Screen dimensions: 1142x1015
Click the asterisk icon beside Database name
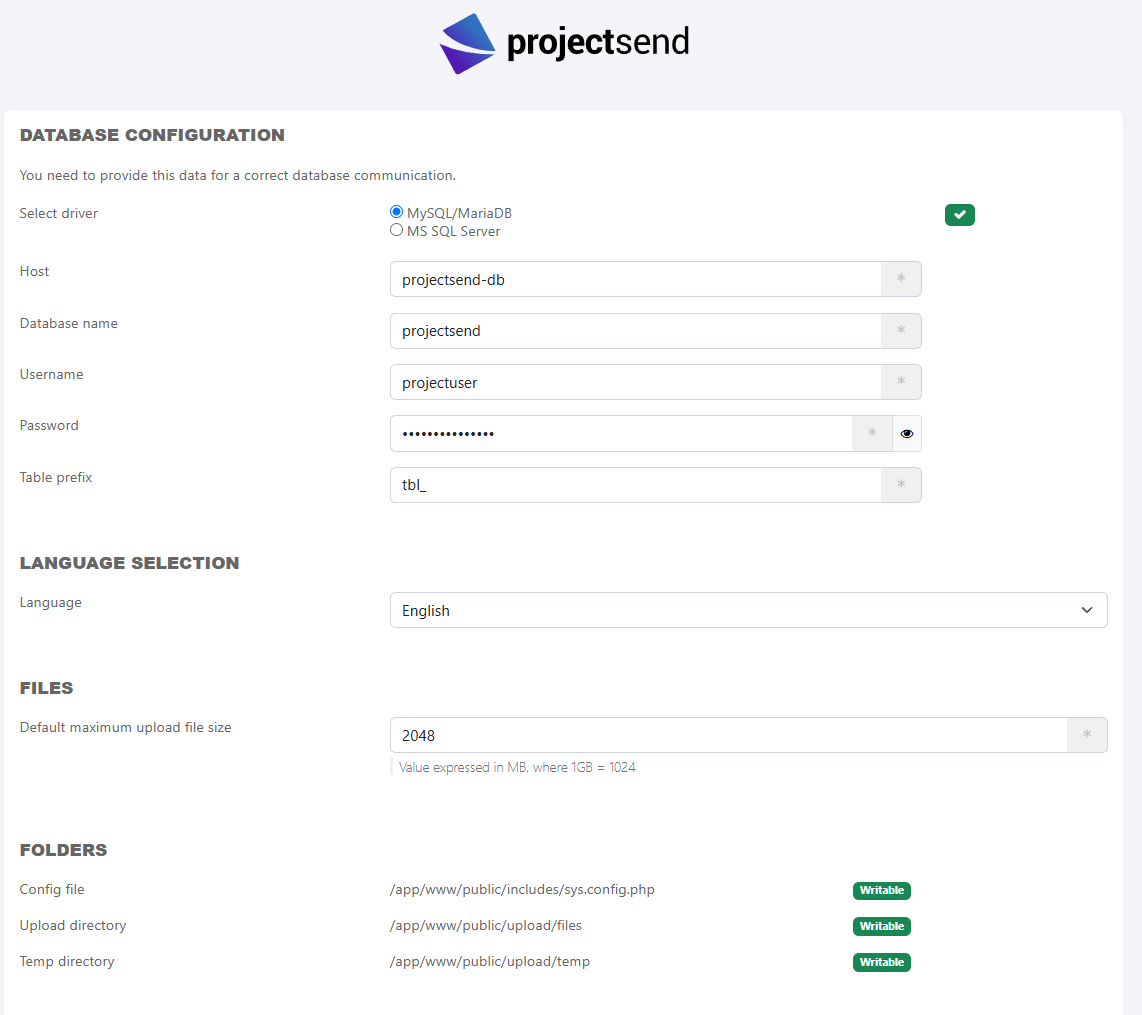coord(901,331)
